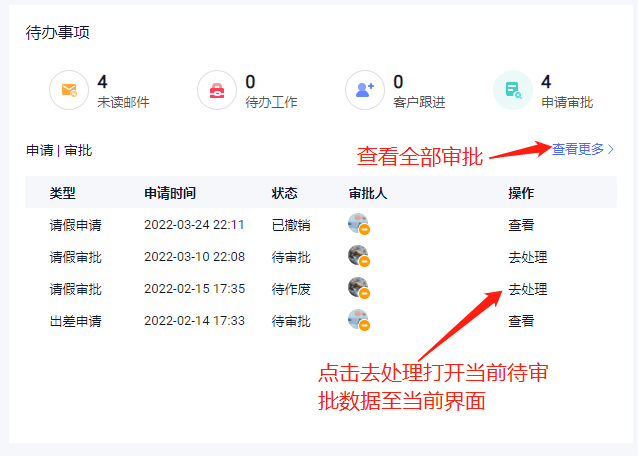Image resolution: width=638 pixels, height=456 pixels.
Task: Select the 未读邮件 label
Action: click(123, 102)
